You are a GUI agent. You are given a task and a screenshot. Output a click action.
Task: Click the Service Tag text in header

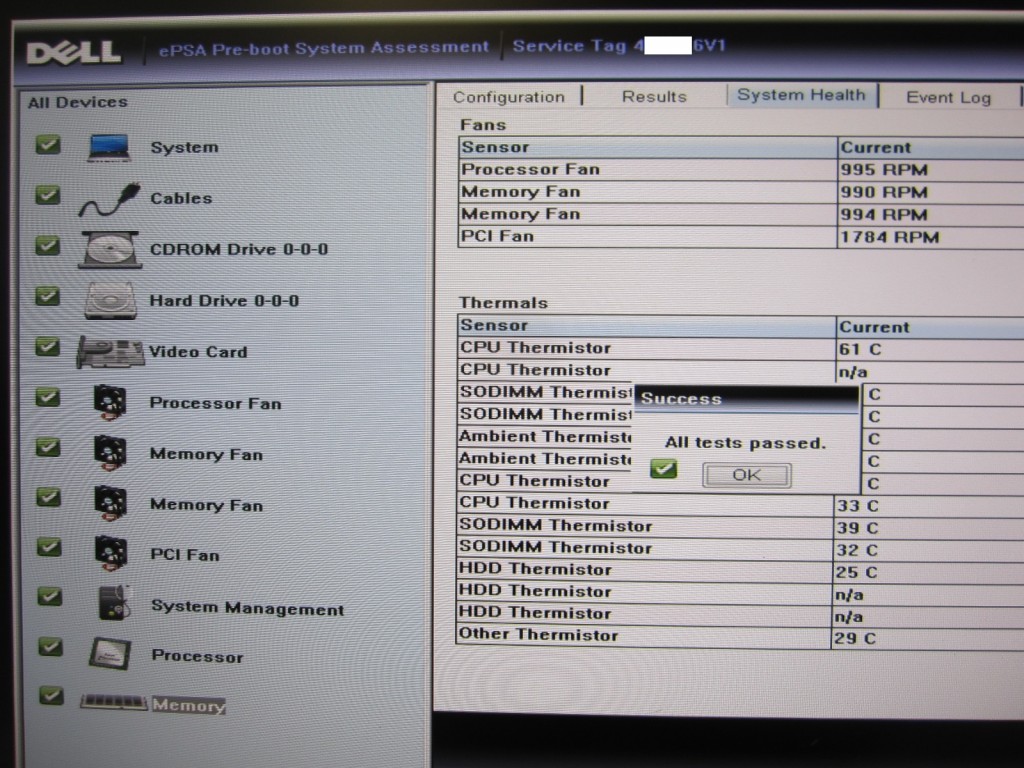619,46
